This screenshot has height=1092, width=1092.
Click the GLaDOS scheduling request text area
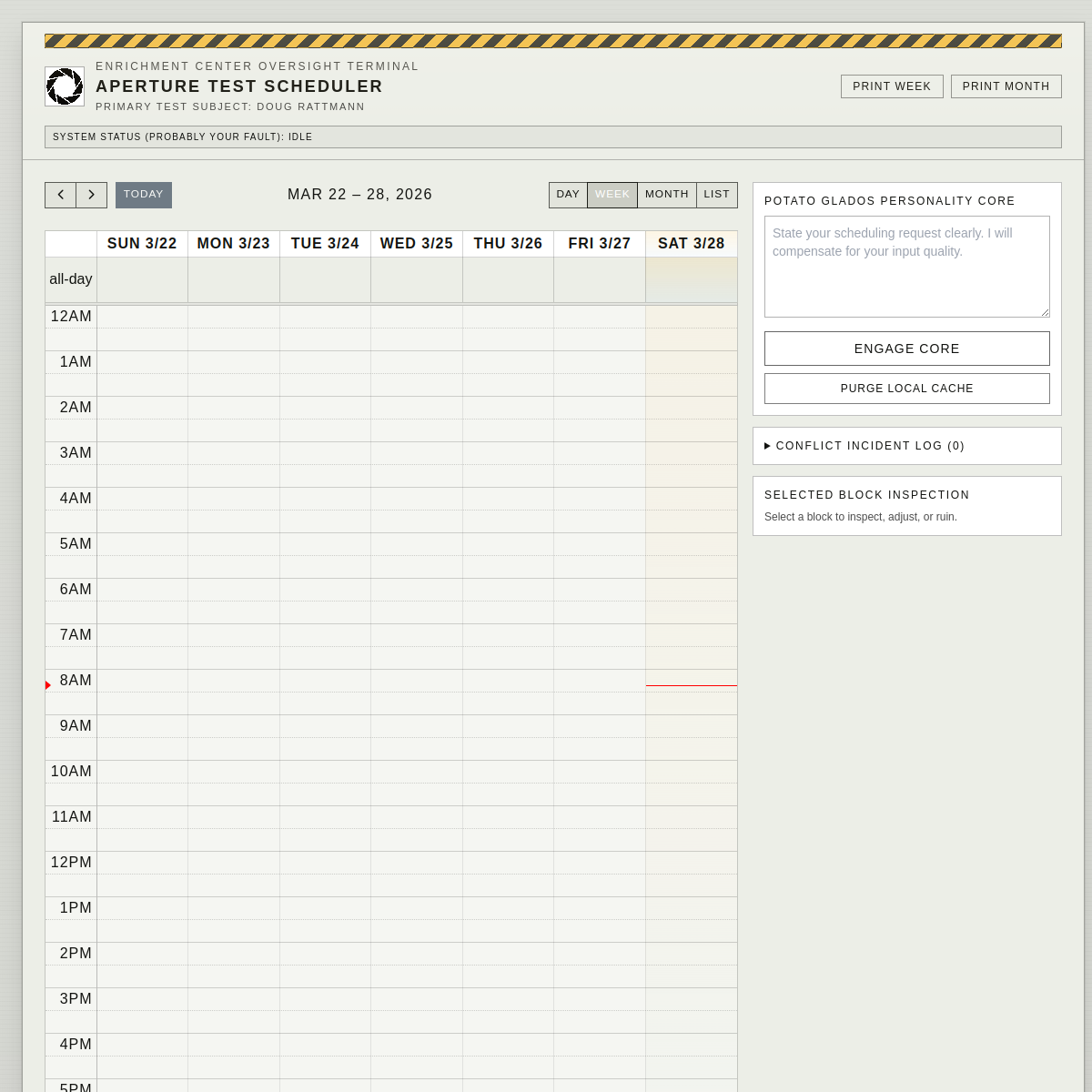906,267
